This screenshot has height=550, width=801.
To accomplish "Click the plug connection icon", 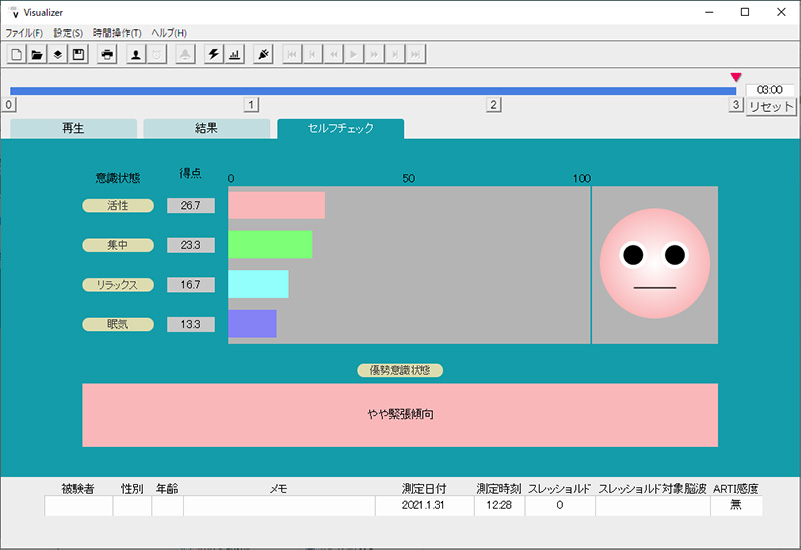I will (x=263, y=54).
